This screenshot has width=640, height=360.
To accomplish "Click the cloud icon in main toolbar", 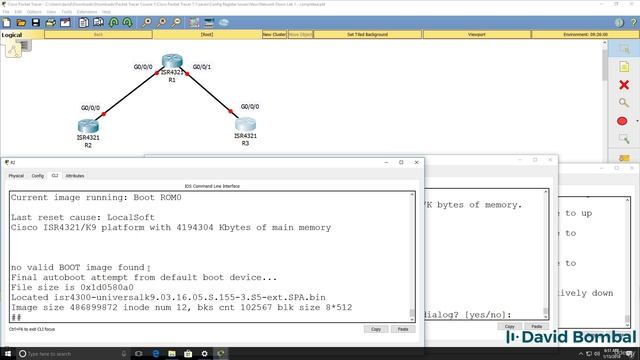I will point(224,23).
